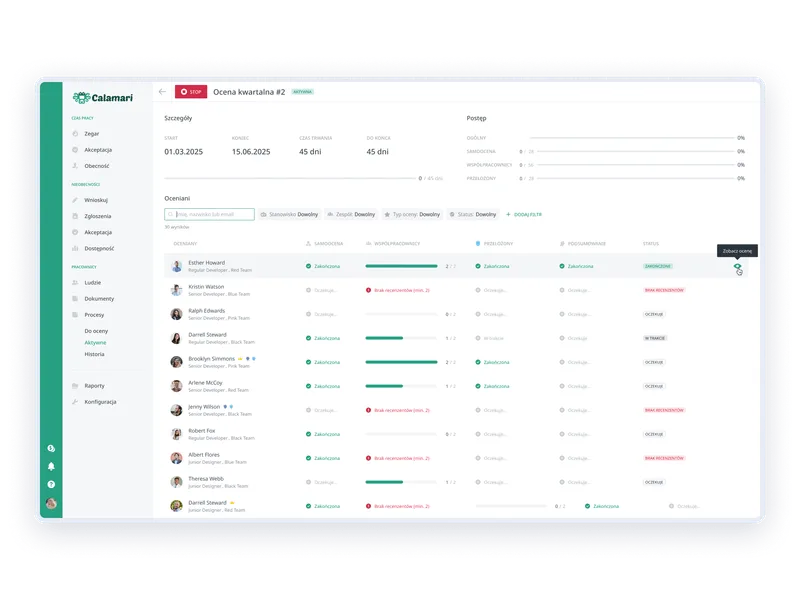Click the help question mark icon

tap(51, 484)
